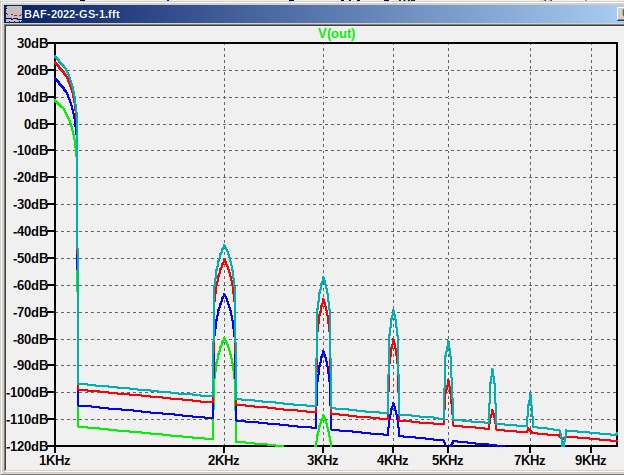This screenshot has width=624, height=475.
Task: Click the -80dB vertical axis label
Action: [31, 339]
